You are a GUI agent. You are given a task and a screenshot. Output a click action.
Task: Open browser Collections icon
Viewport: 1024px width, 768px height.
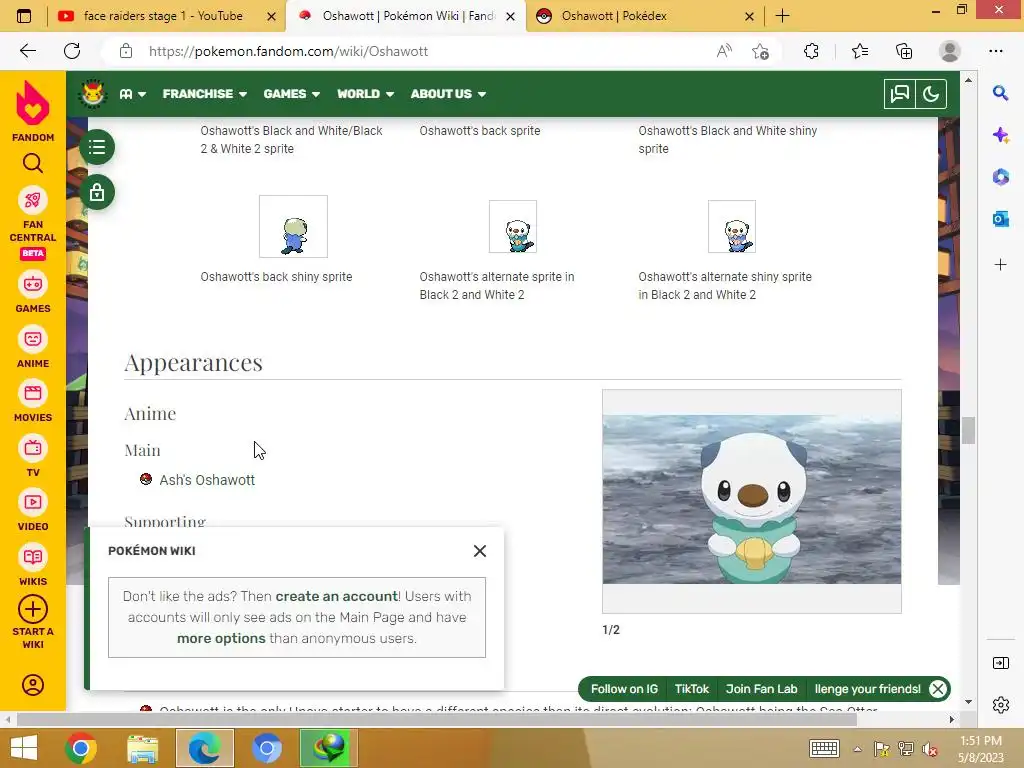pos(904,51)
